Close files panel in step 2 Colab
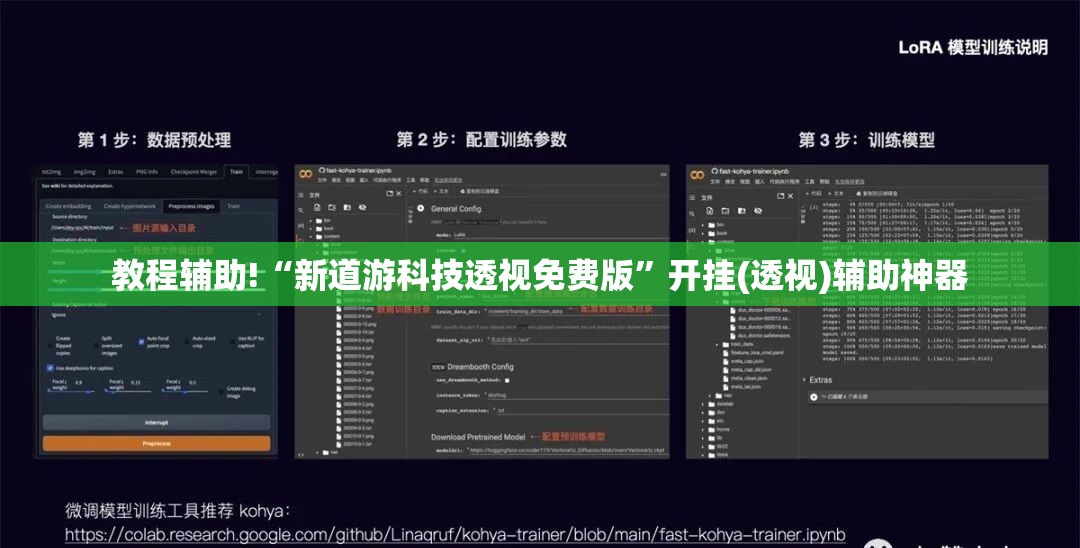The width and height of the screenshot is (1080, 548). 398,194
